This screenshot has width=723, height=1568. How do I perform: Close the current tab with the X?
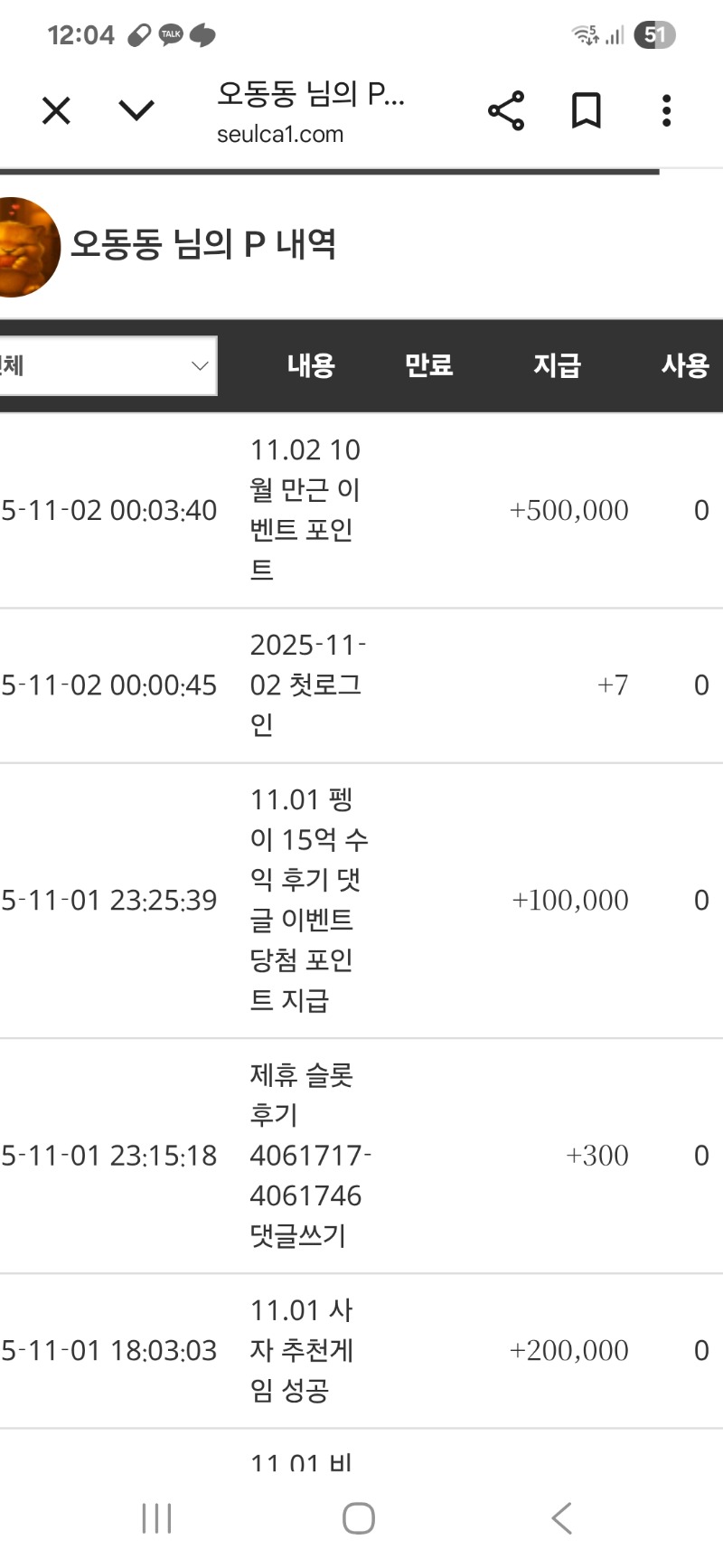[x=55, y=109]
